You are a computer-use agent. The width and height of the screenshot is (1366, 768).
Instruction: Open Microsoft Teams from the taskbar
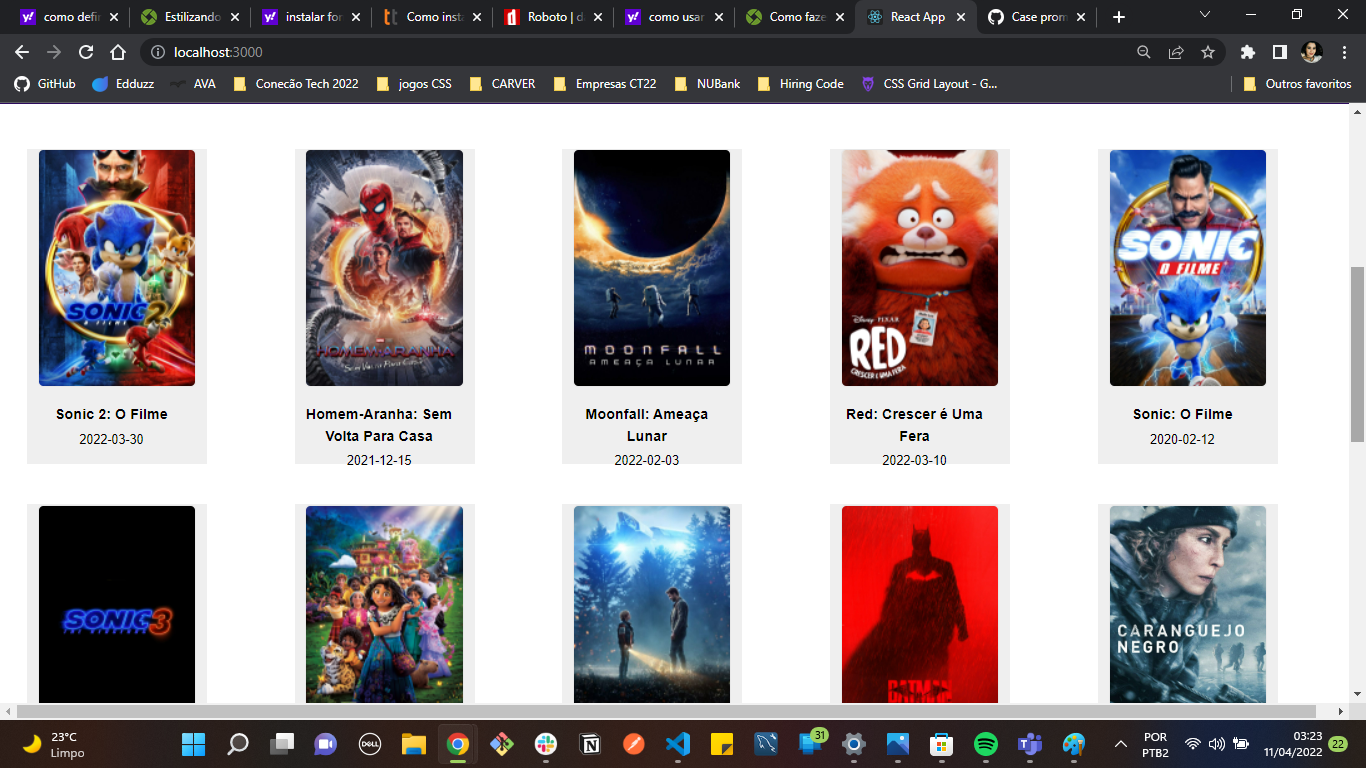point(1030,744)
